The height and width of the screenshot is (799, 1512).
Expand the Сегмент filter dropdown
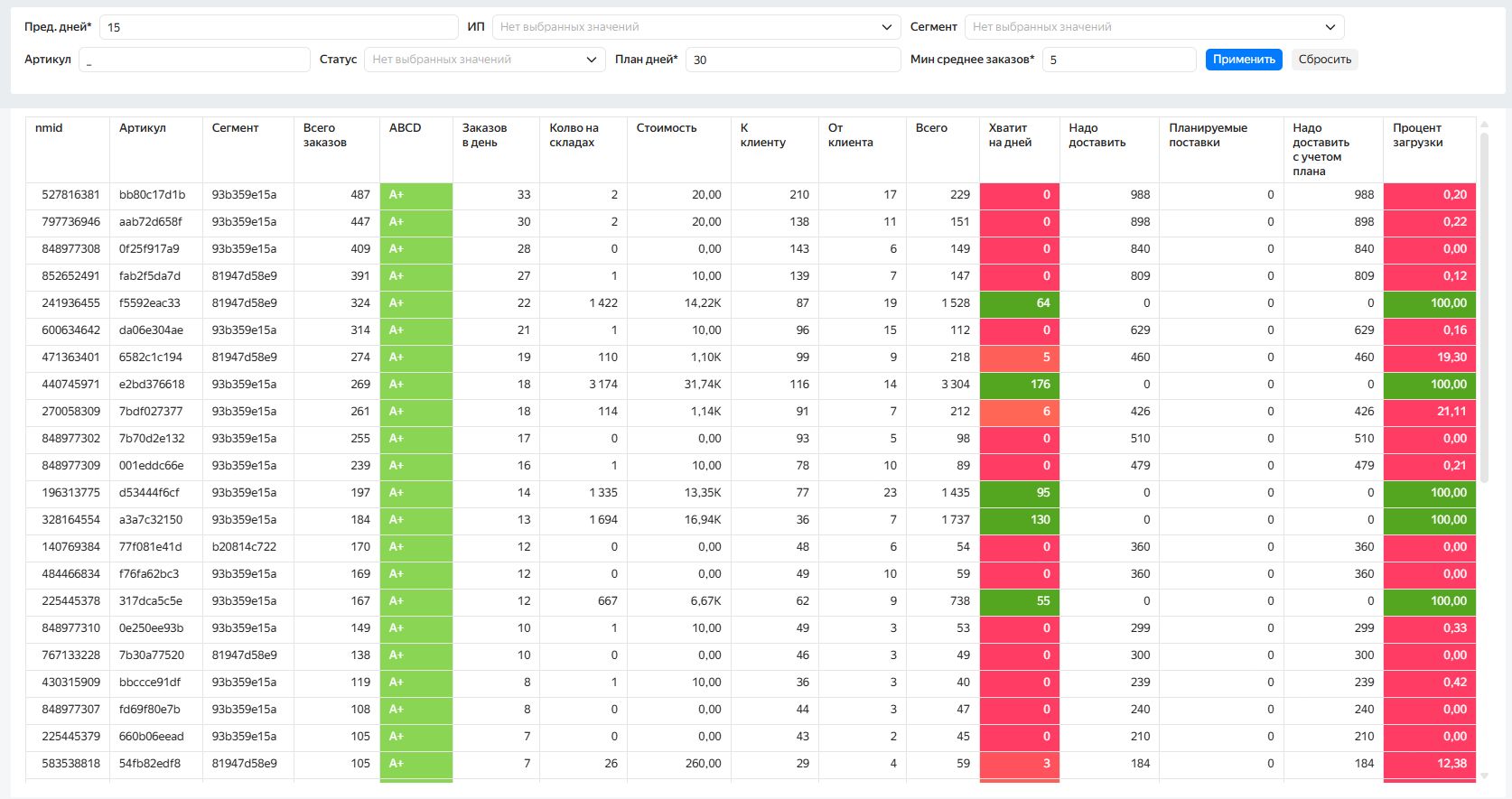[1153, 27]
